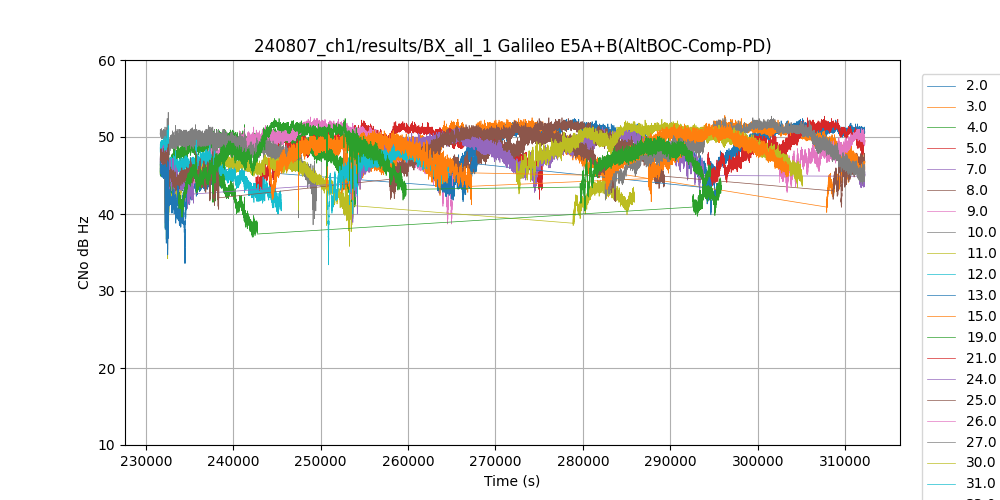Click the 21.0 legend entry

tap(976, 358)
